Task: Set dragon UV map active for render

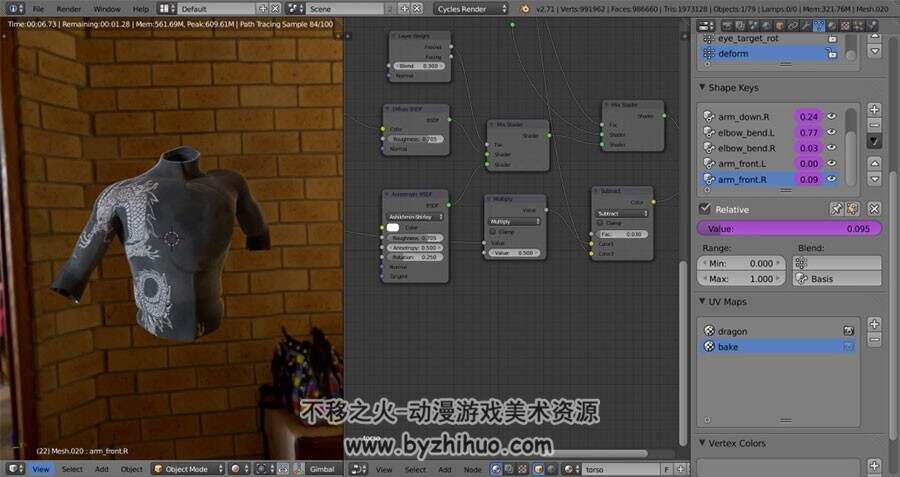Action: (x=848, y=331)
